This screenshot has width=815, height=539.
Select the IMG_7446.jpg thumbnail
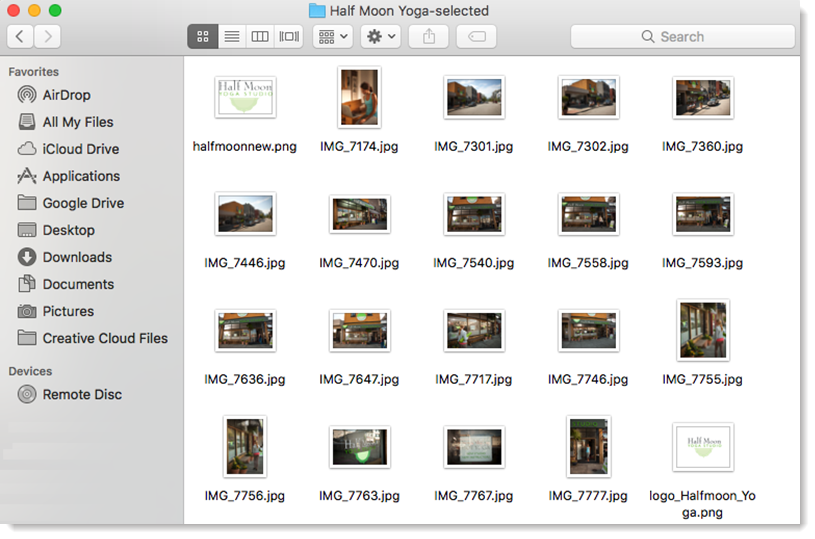point(245,214)
